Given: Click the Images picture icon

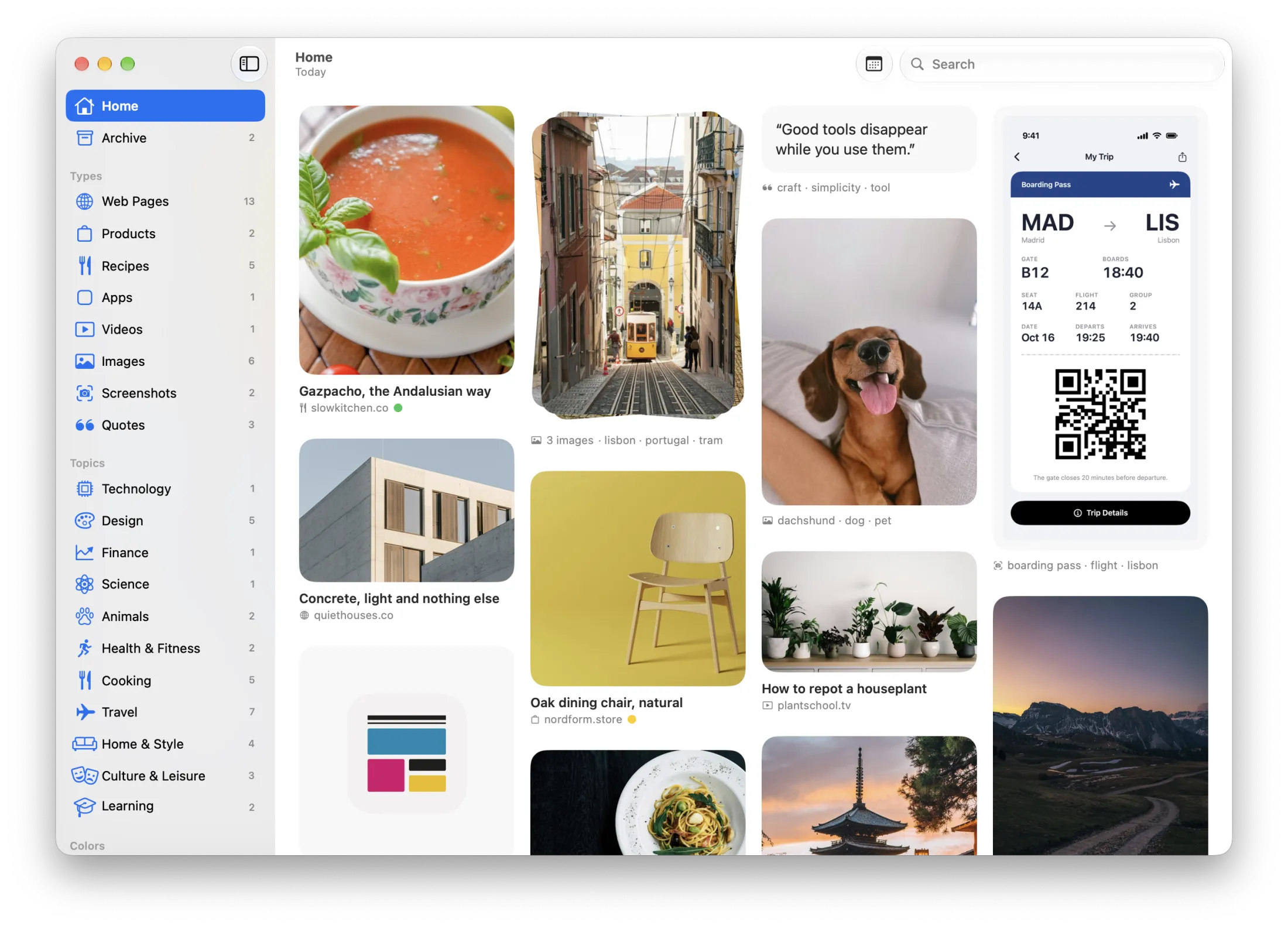Looking at the screenshot, I should click(84, 361).
